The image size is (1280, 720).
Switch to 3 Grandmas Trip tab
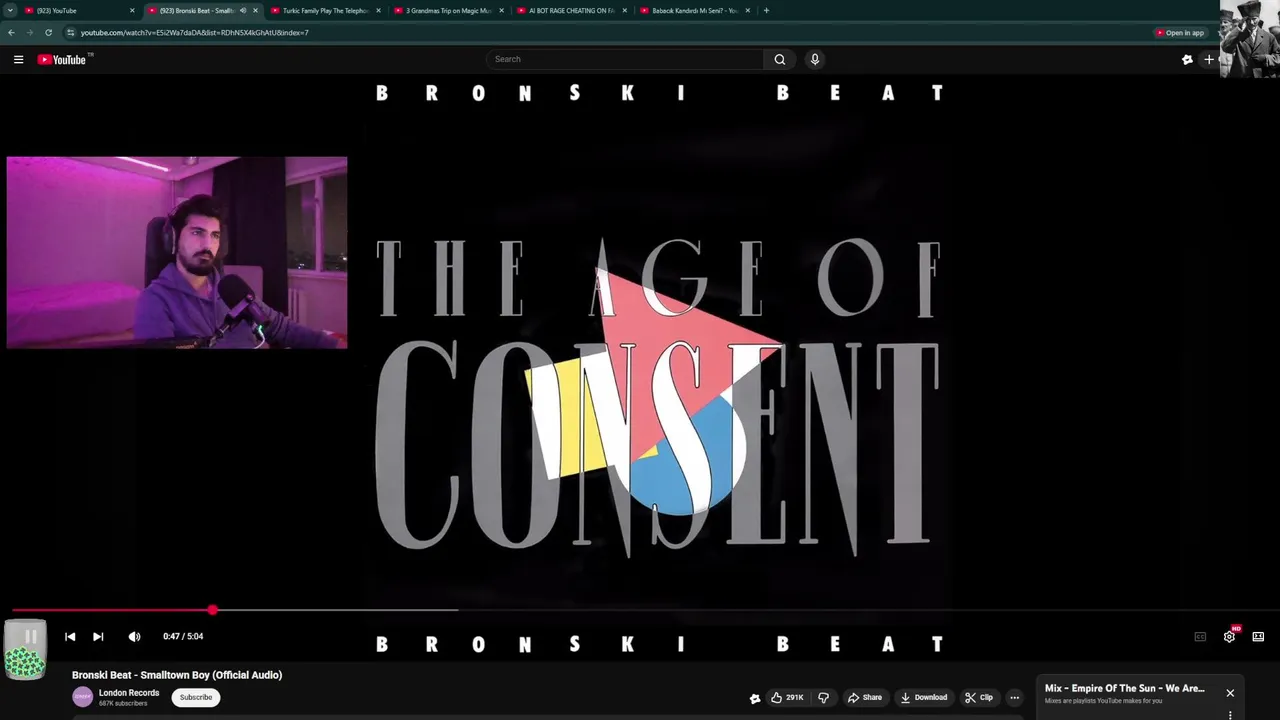click(448, 10)
